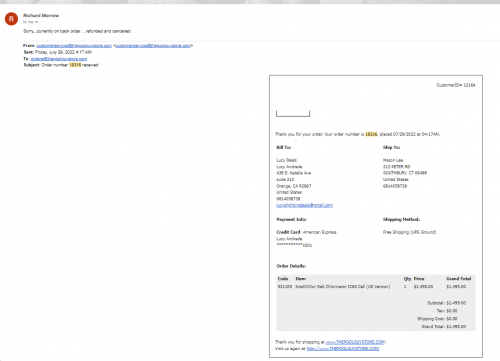
Task: Click the item code in order row
Action: pyautogui.click(x=285, y=287)
